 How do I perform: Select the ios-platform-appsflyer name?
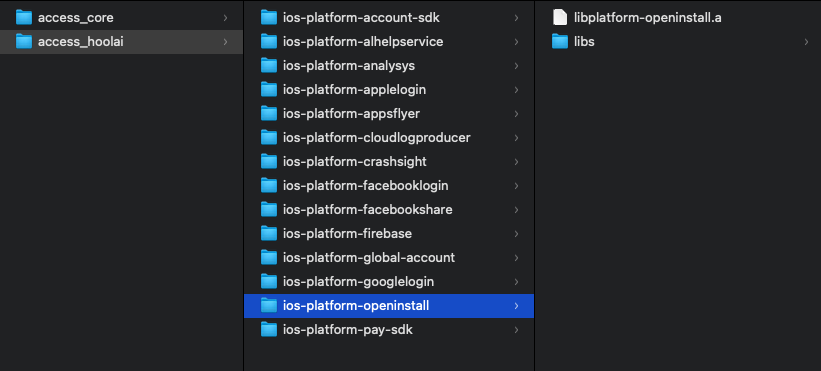point(351,114)
